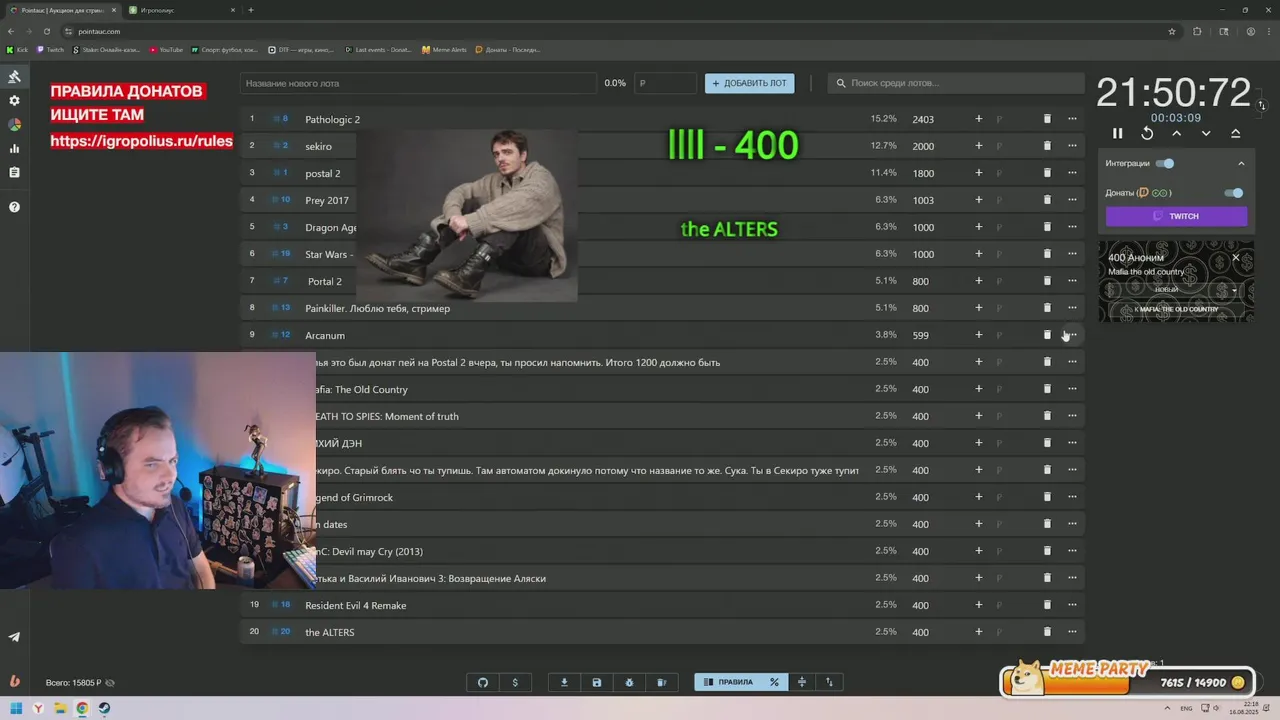Toggle the Донаты switch
The height and width of the screenshot is (720, 1280).
[1234, 193]
